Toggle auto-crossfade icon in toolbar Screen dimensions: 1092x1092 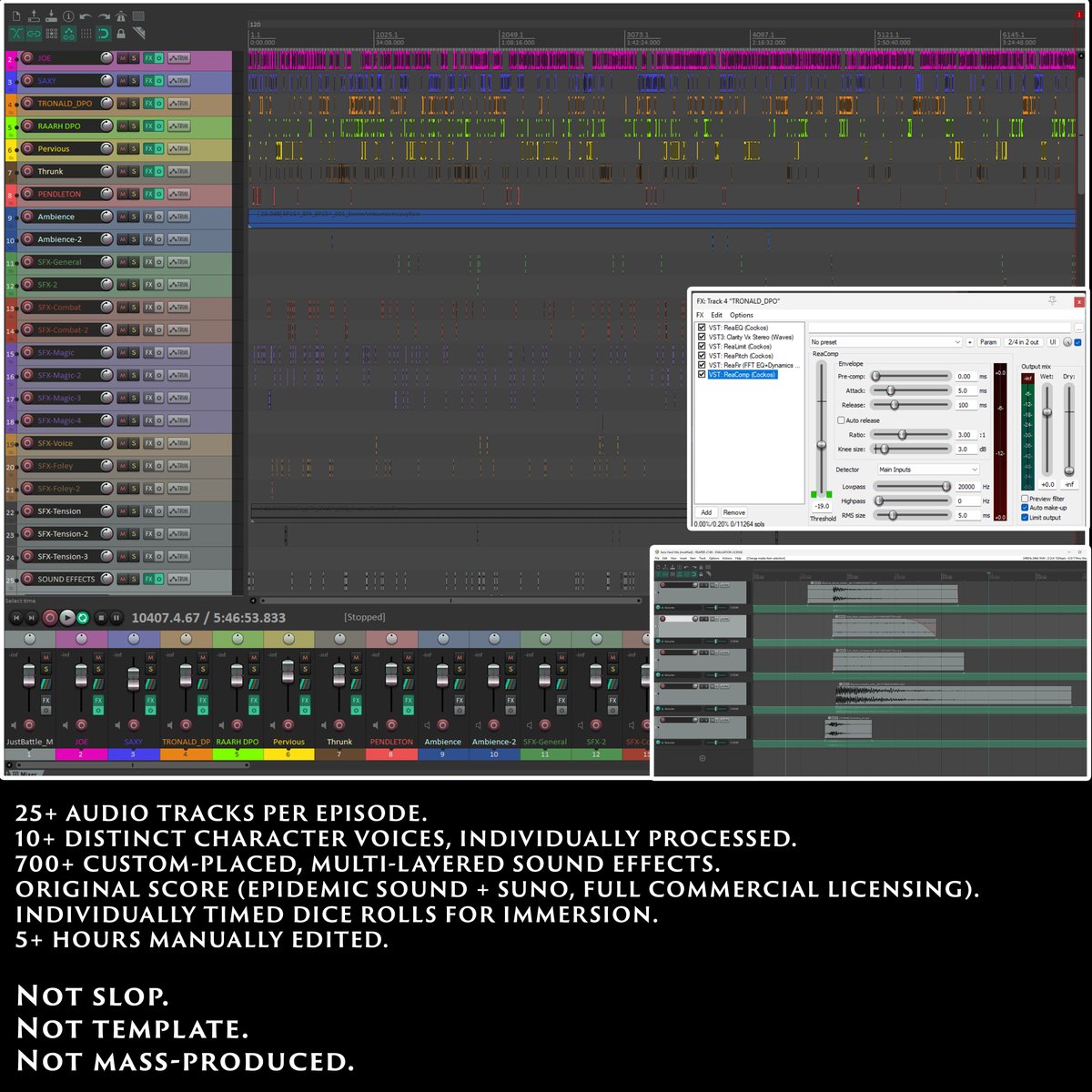tap(16, 34)
